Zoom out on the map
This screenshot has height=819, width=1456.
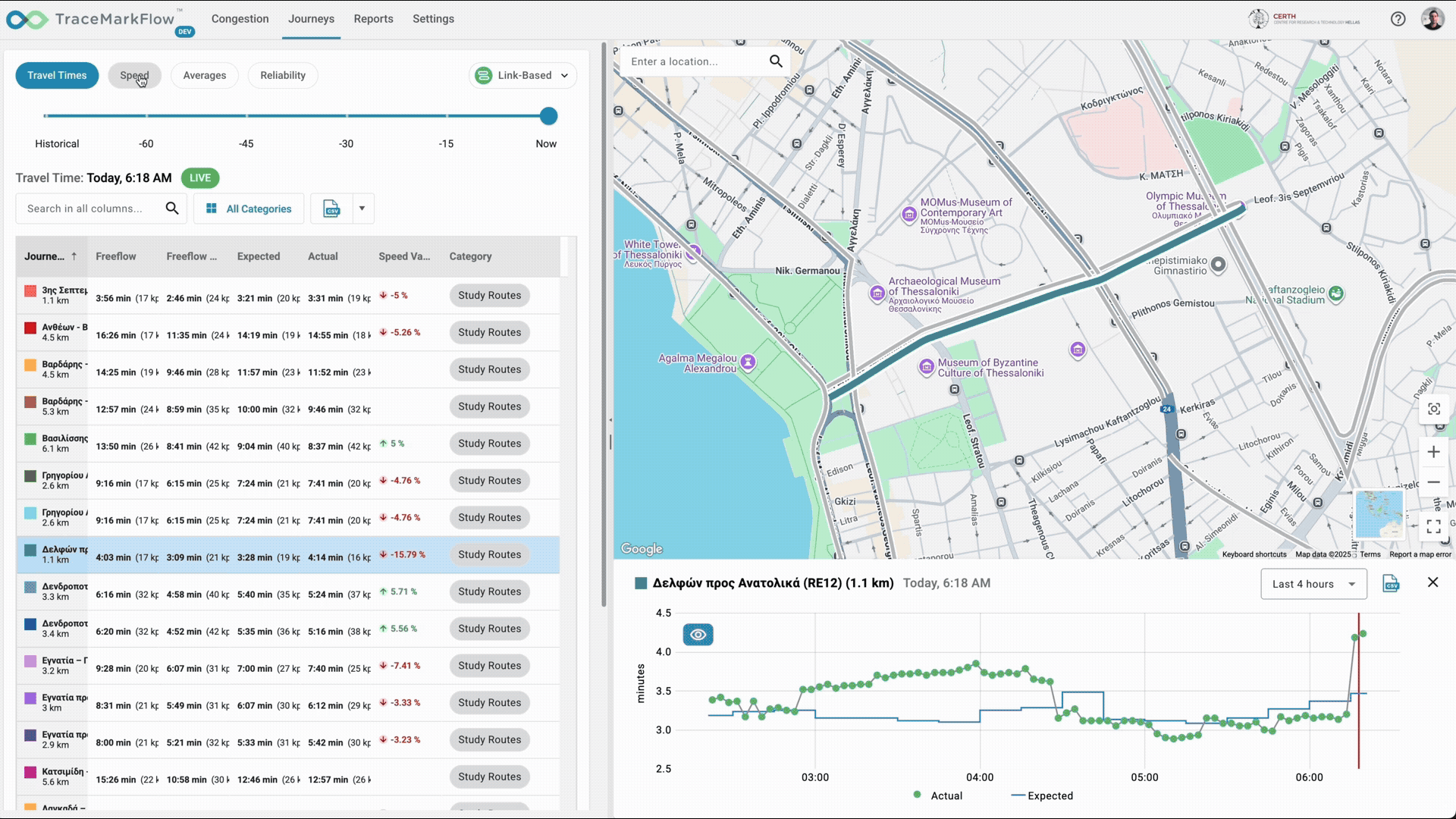1434,482
